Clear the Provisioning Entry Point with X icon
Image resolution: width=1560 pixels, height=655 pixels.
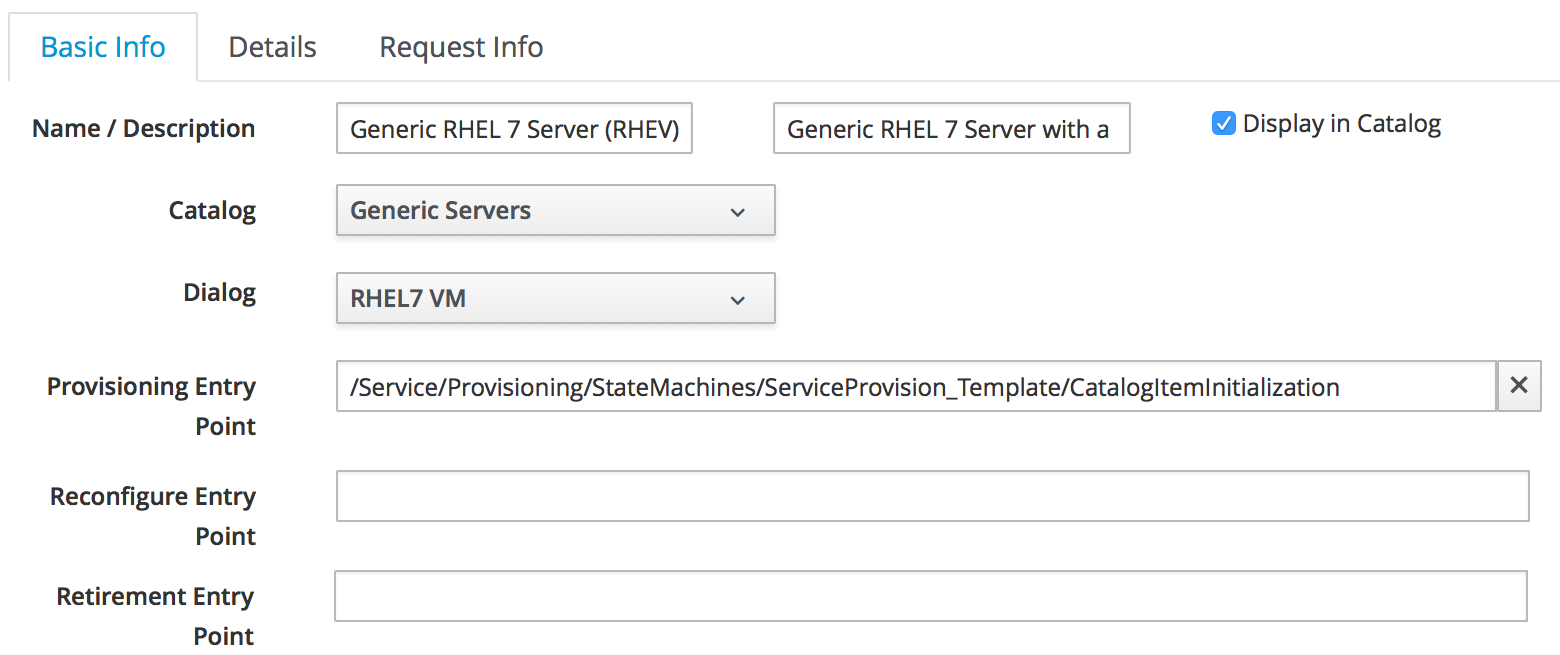coord(1518,386)
